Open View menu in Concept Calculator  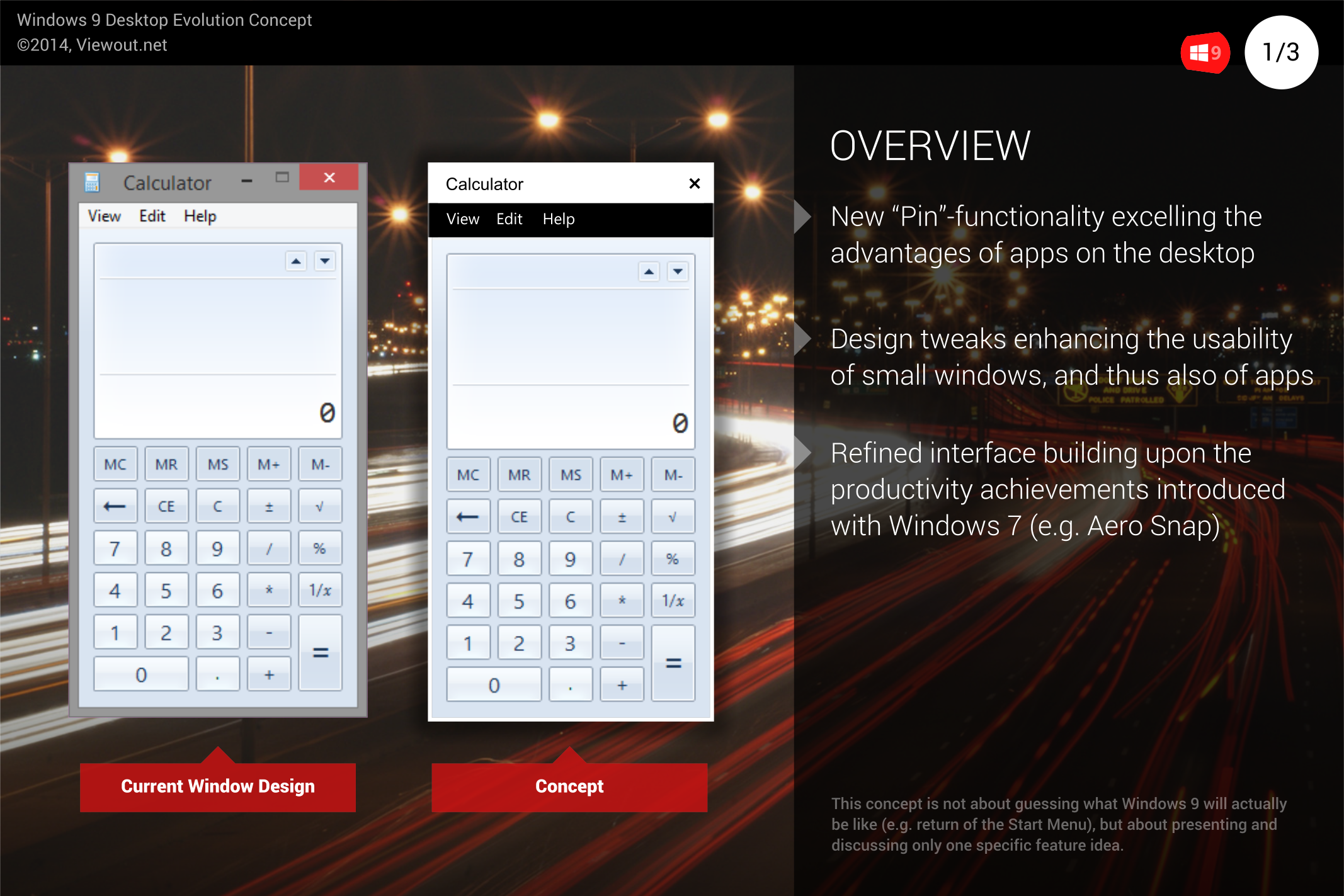point(463,219)
